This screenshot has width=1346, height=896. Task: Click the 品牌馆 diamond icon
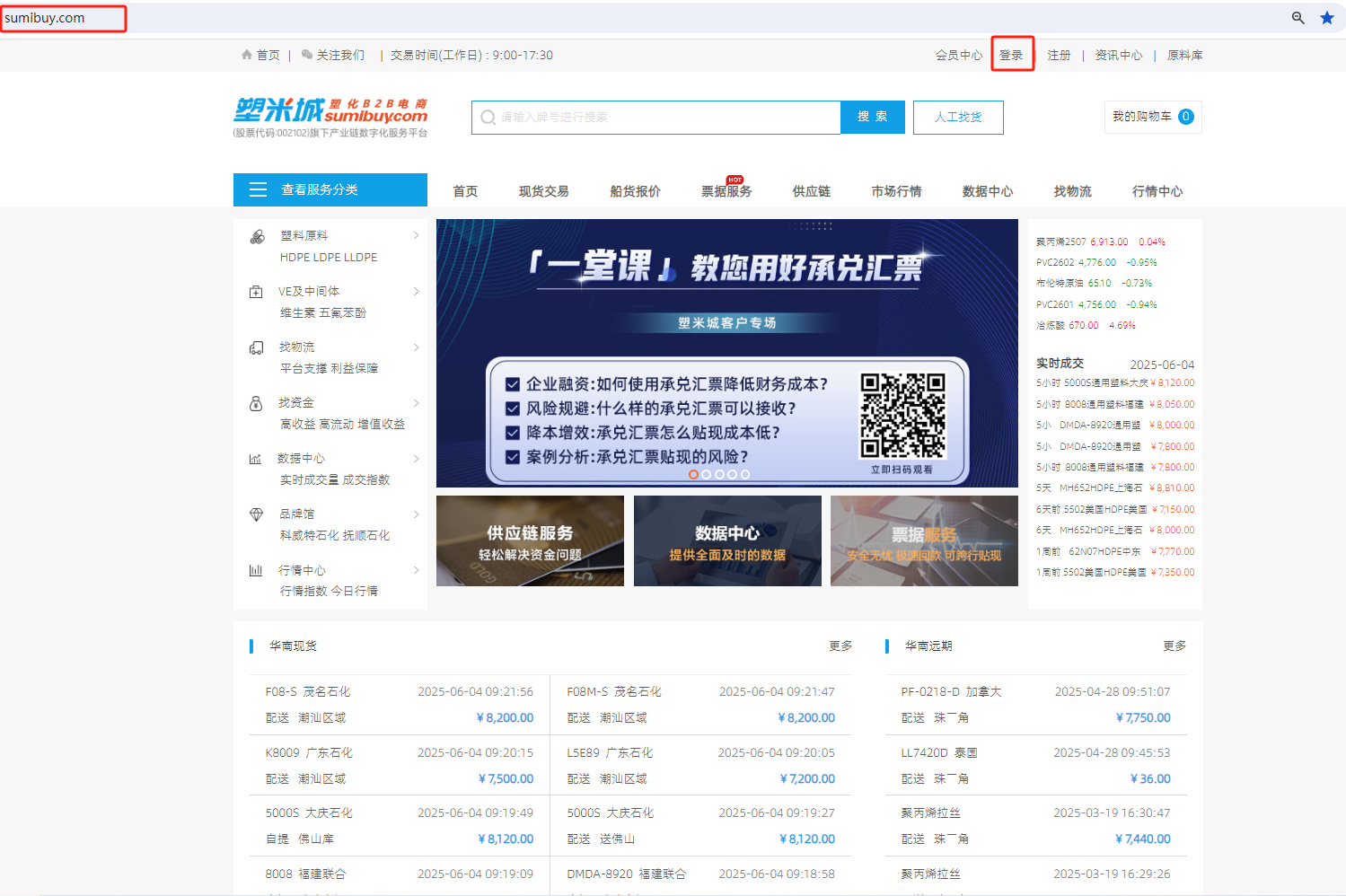256,514
